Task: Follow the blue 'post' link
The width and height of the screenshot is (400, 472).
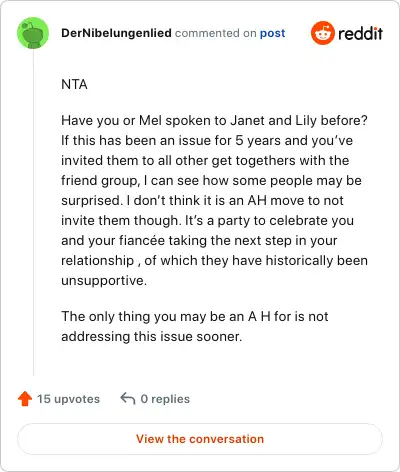Action: click(272, 33)
